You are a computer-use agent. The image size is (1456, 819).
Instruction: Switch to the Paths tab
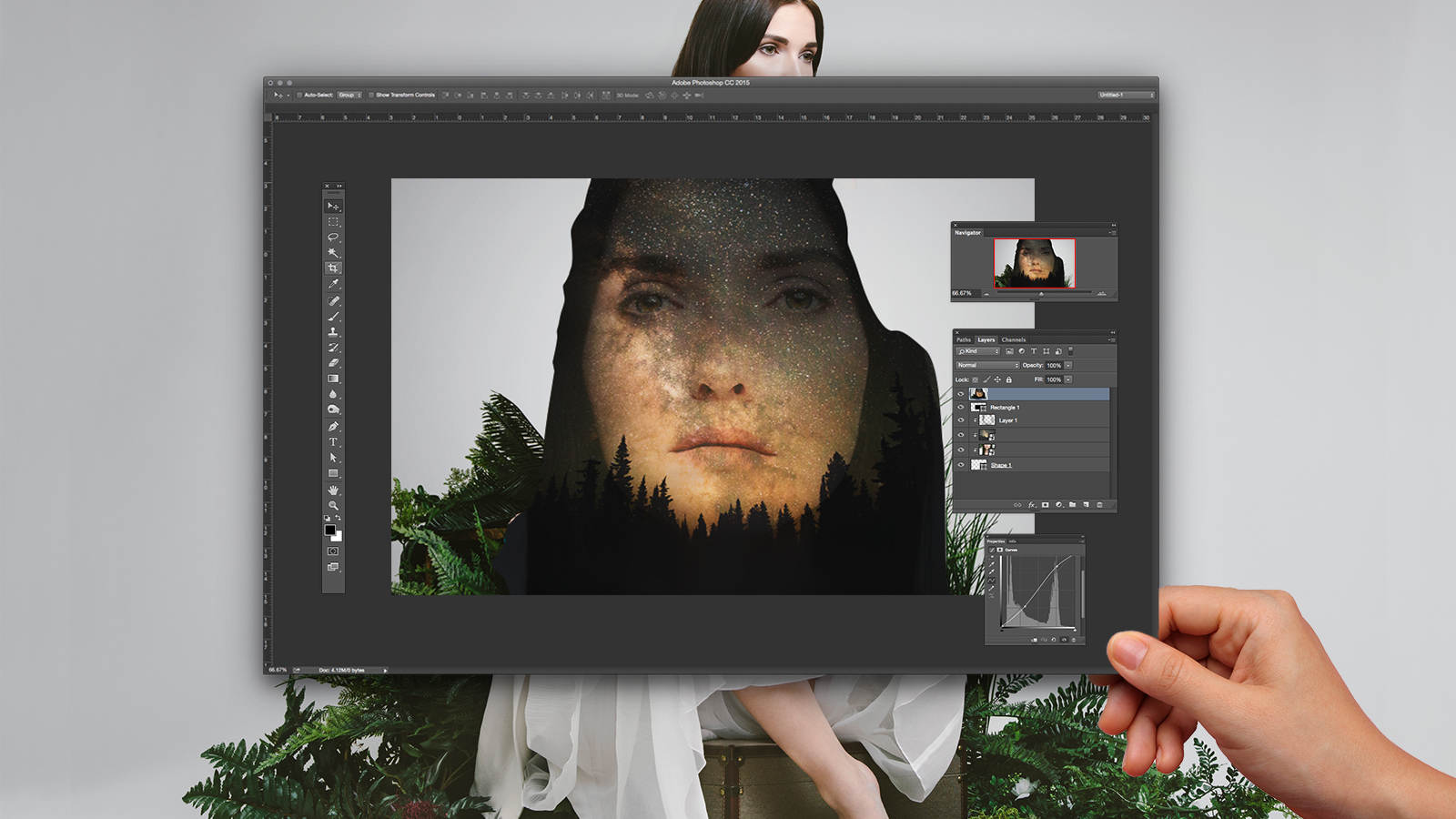[x=963, y=339]
